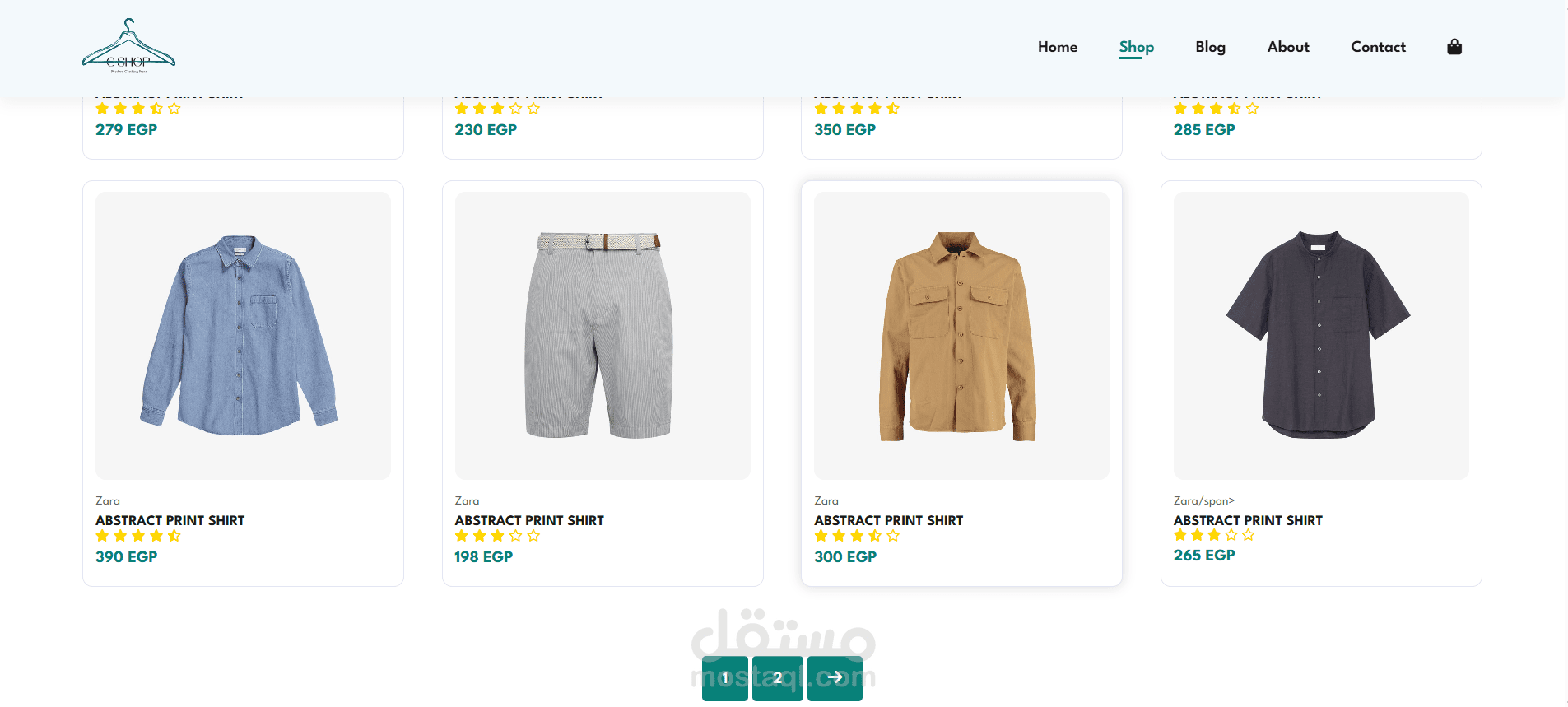Click star rating of 390 EGP shirt
Image resolution: width=1568 pixels, height=707 pixels.
(138, 536)
